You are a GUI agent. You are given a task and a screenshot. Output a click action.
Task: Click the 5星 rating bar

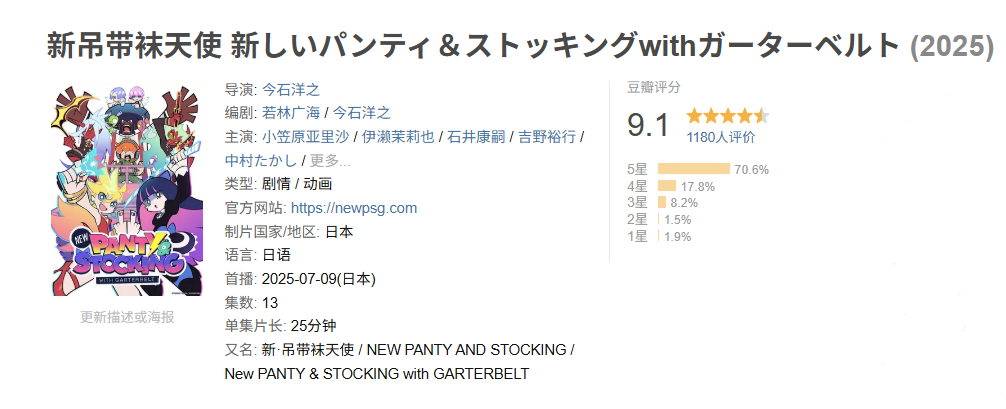(693, 169)
